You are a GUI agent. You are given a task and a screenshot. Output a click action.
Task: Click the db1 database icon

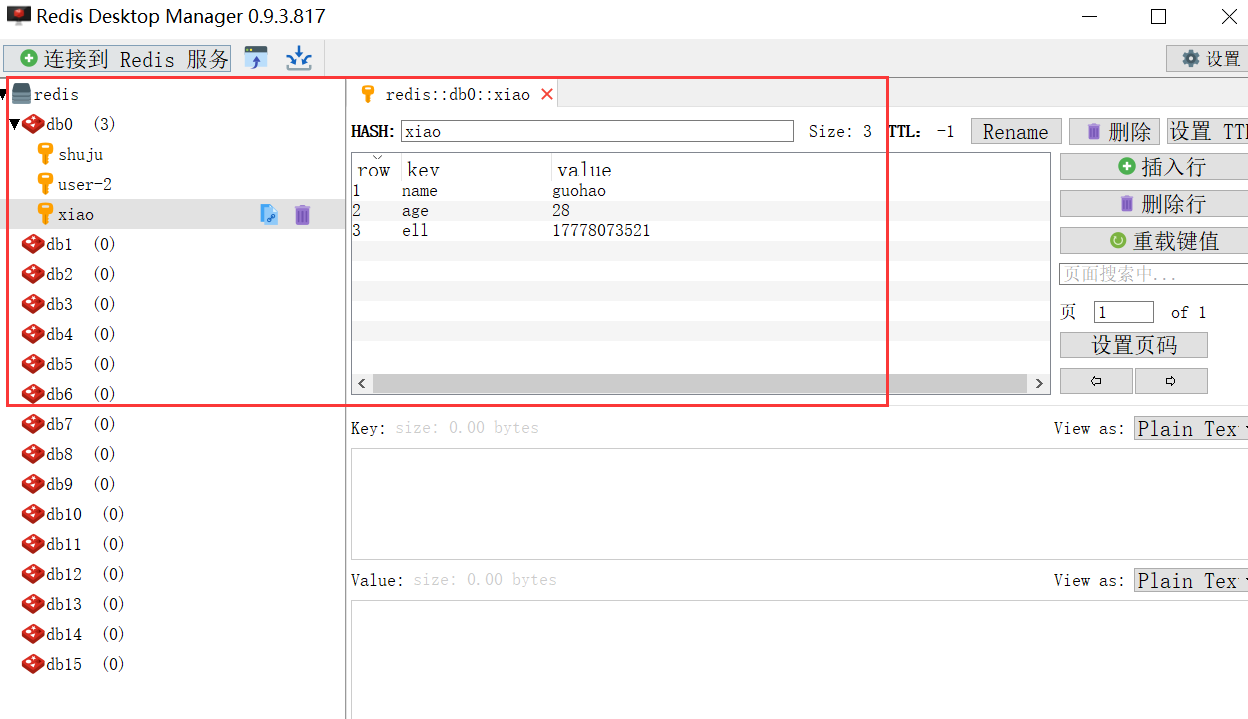click(33, 244)
